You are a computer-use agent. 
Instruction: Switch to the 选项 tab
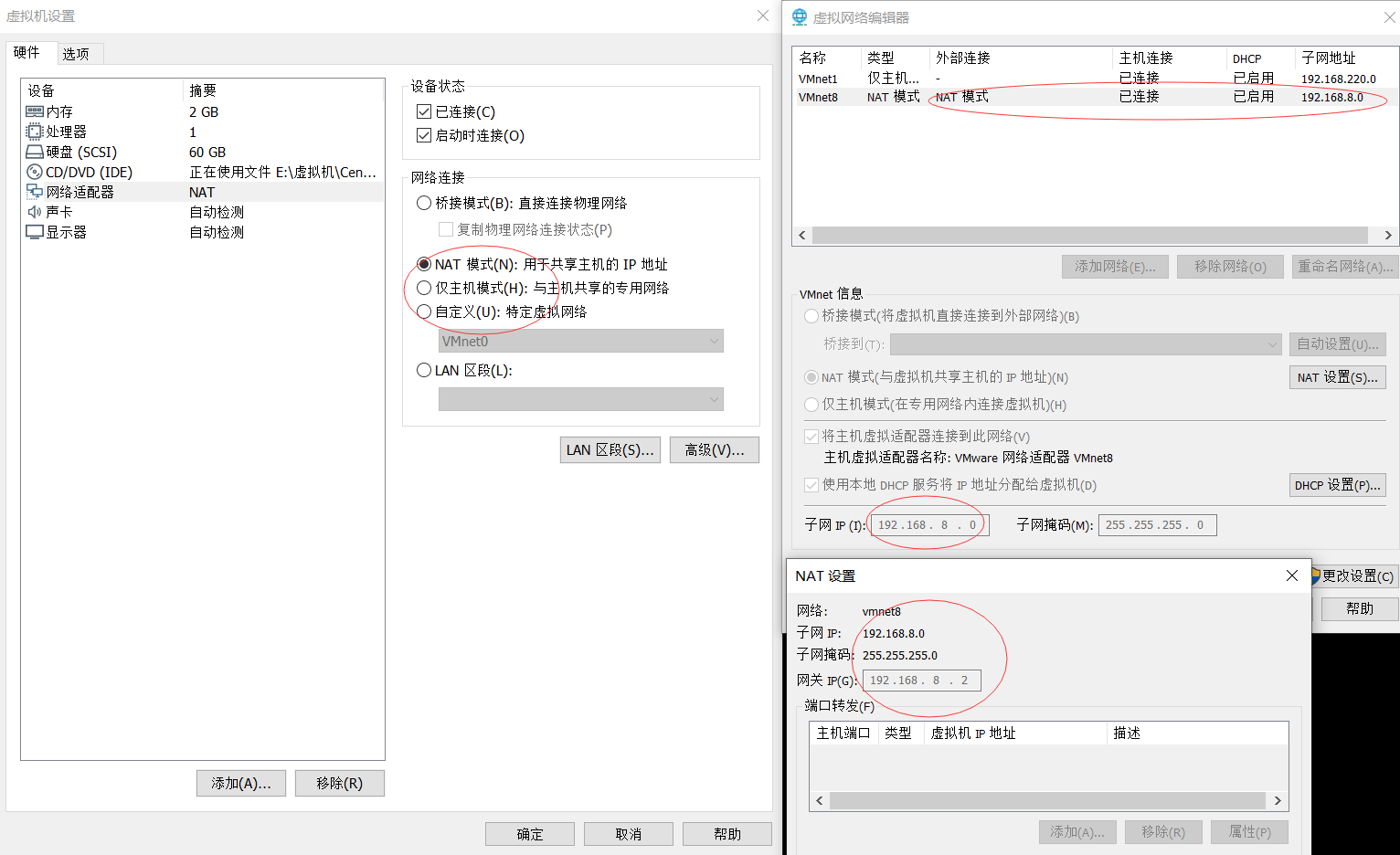click(79, 53)
